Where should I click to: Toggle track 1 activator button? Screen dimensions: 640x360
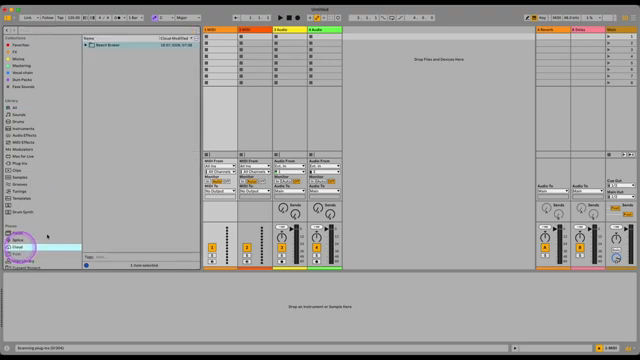[212, 248]
